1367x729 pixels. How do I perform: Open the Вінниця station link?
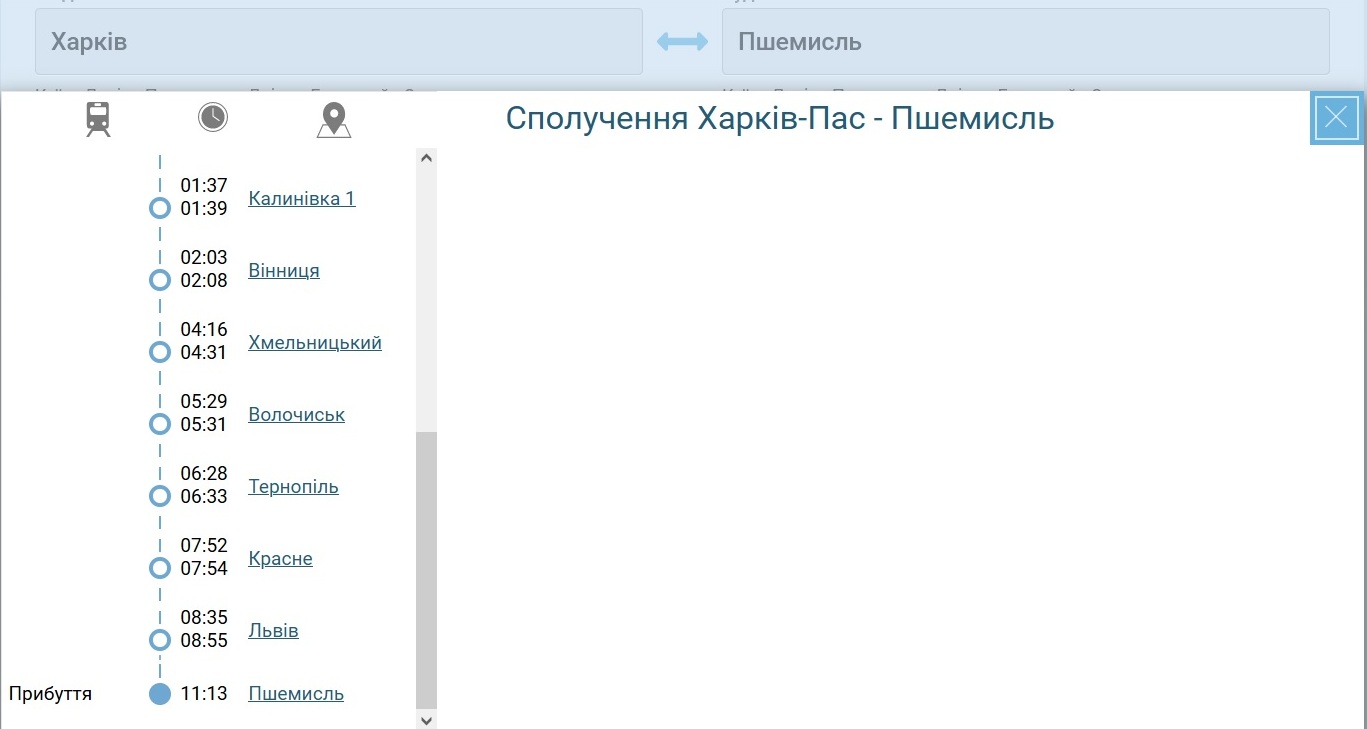click(x=284, y=271)
